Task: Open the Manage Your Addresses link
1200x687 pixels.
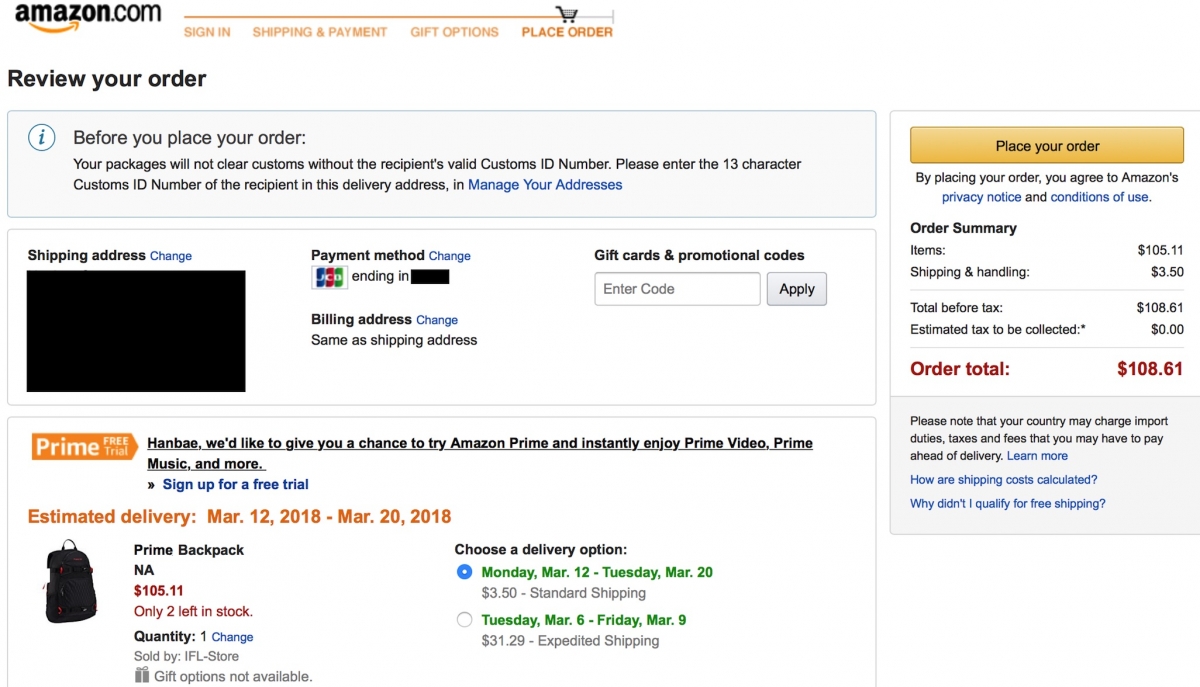Action: tap(545, 185)
